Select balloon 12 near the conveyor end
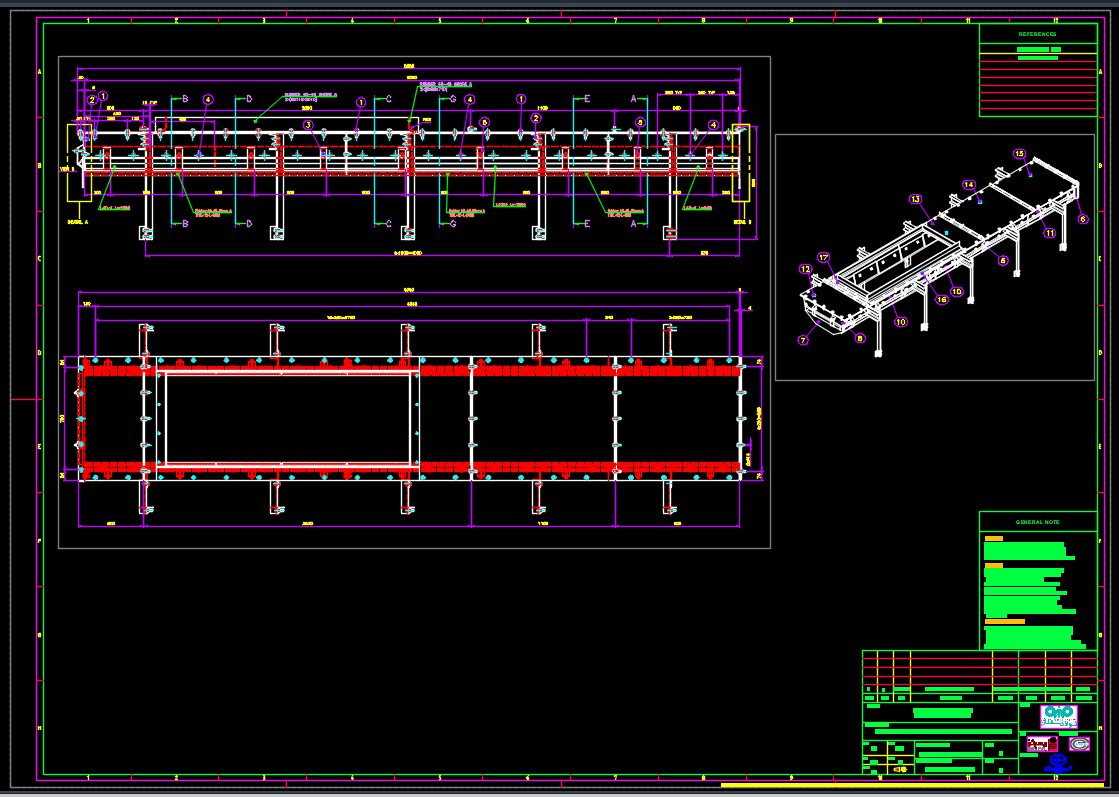Viewport: 1119px width, 797px height. coord(805,269)
